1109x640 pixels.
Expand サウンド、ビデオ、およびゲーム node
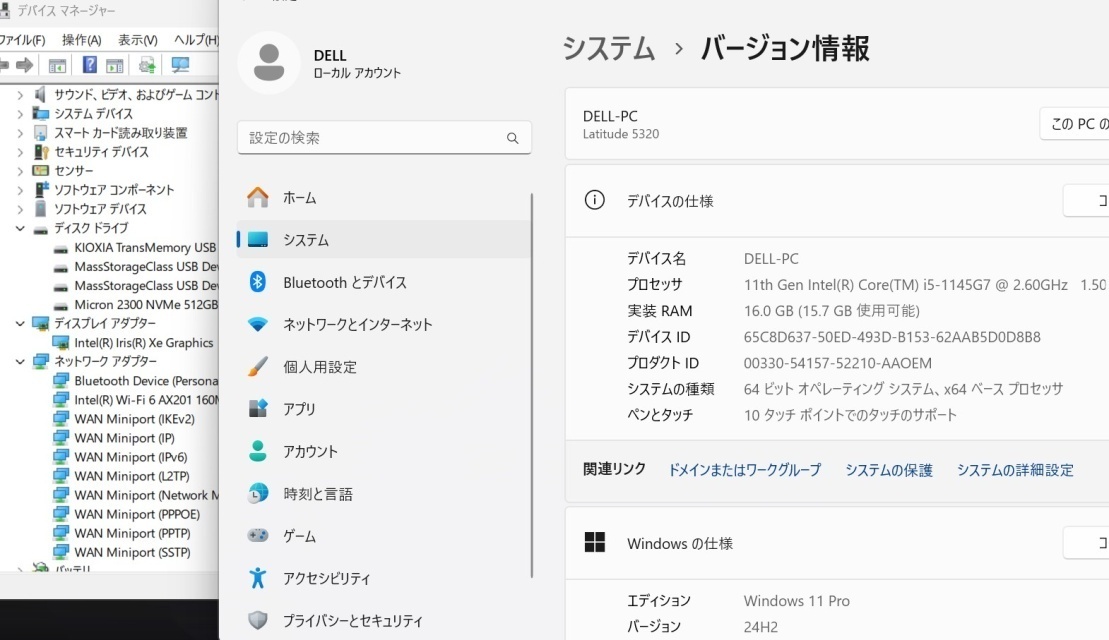click(x=20, y=94)
